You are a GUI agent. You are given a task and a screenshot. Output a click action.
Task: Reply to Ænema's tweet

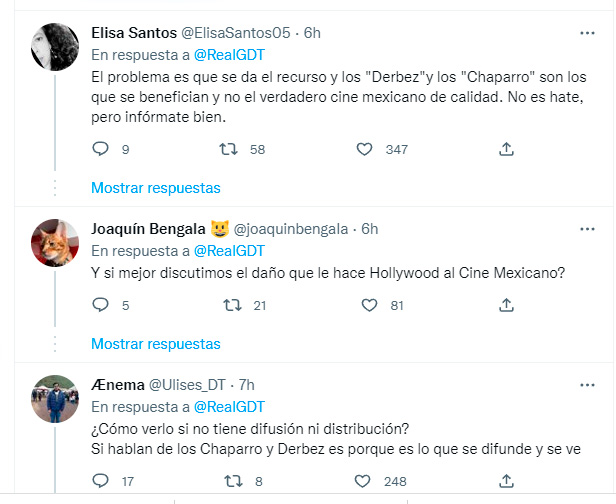pyautogui.click(x=100, y=481)
